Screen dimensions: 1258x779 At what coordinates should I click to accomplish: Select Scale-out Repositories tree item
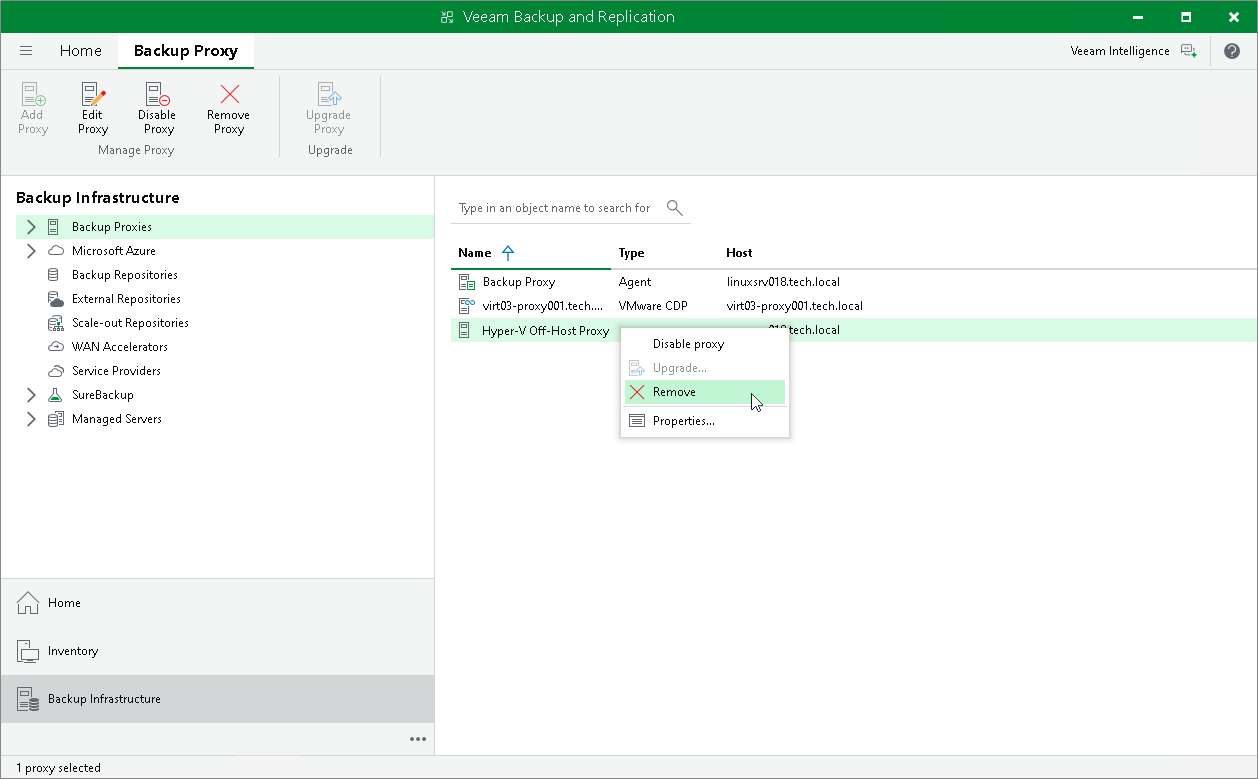point(130,323)
